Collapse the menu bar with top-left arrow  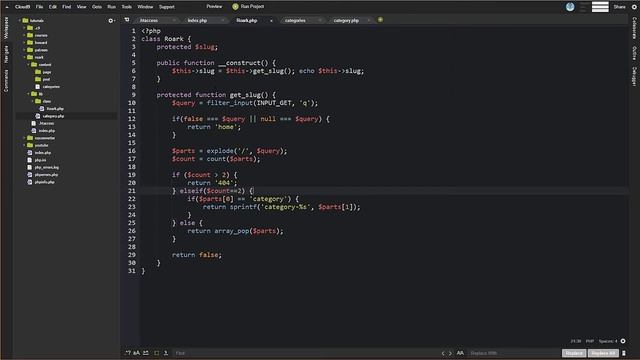point(7,7)
